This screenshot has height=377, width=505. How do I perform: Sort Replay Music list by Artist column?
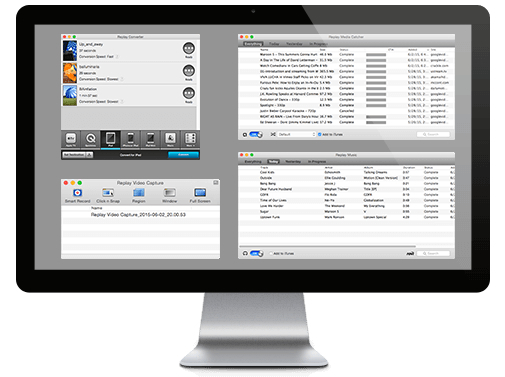(x=329, y=167)
